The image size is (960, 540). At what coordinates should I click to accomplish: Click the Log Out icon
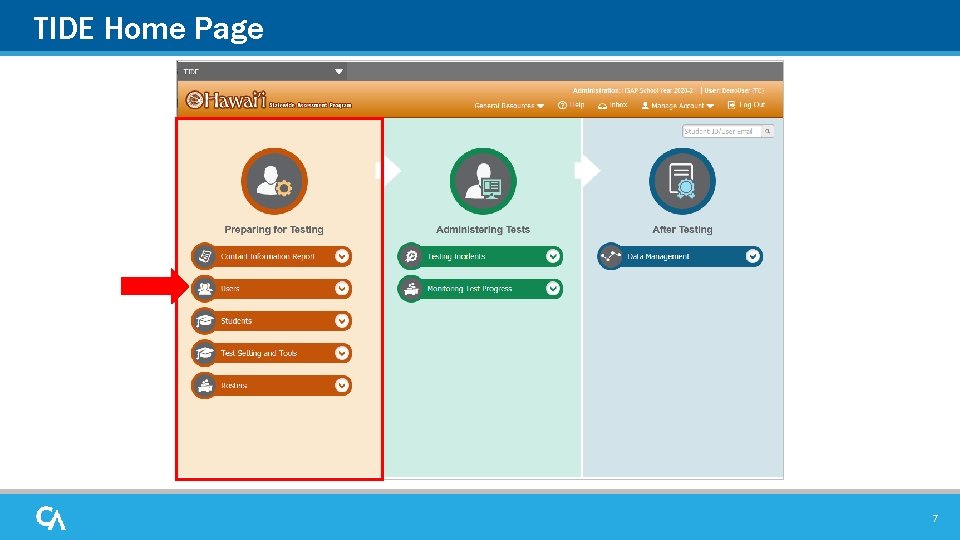[731, 105]
